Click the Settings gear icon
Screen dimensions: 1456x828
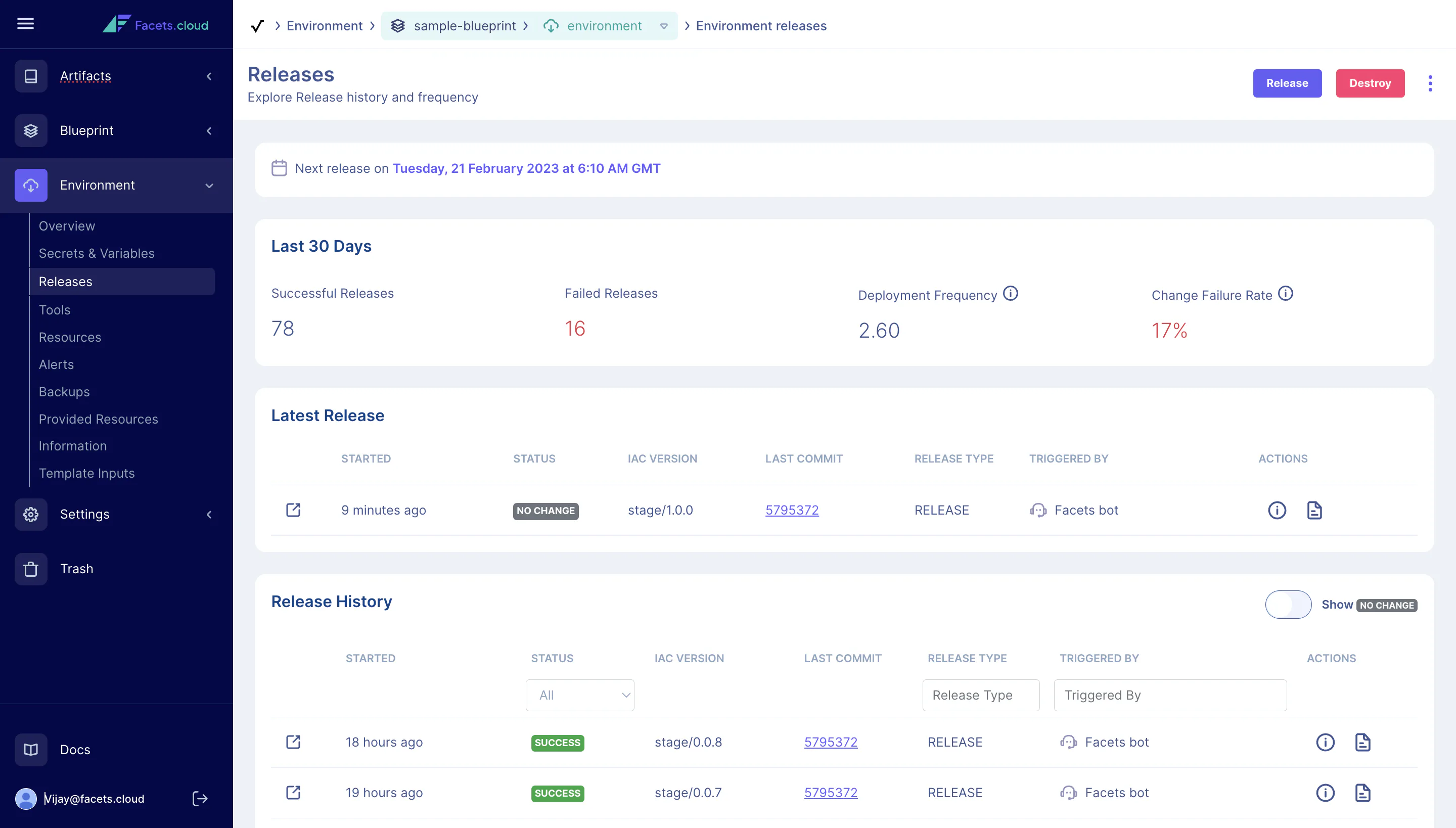(x=31, y=514)
